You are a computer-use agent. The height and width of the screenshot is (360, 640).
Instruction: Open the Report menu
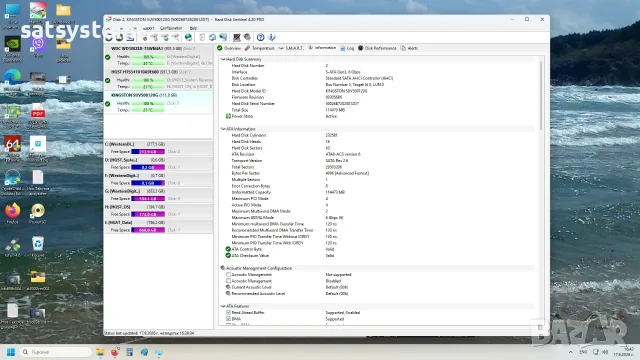click(149, 28)
